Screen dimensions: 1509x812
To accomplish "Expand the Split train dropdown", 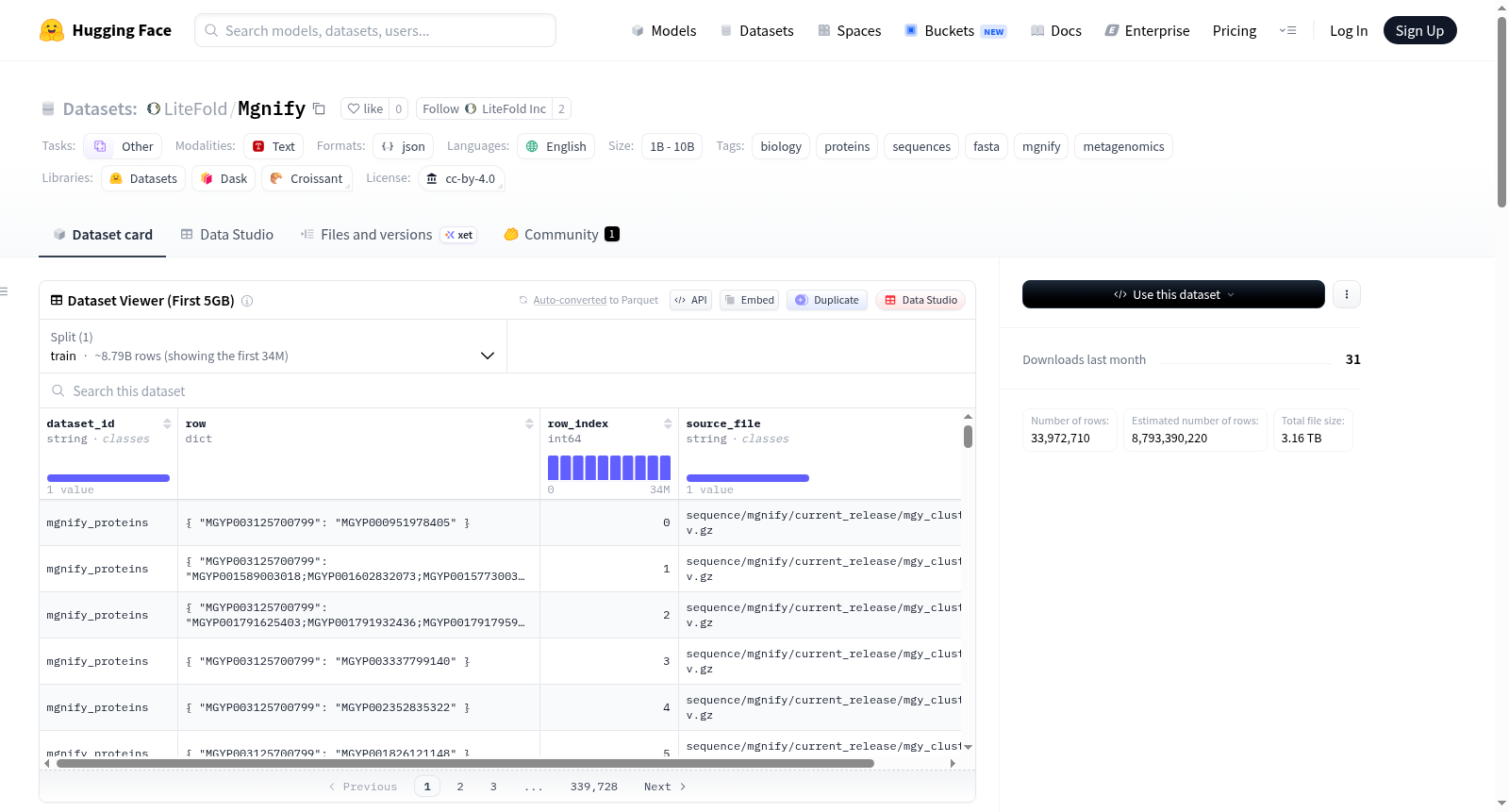I will coord(273,346).
